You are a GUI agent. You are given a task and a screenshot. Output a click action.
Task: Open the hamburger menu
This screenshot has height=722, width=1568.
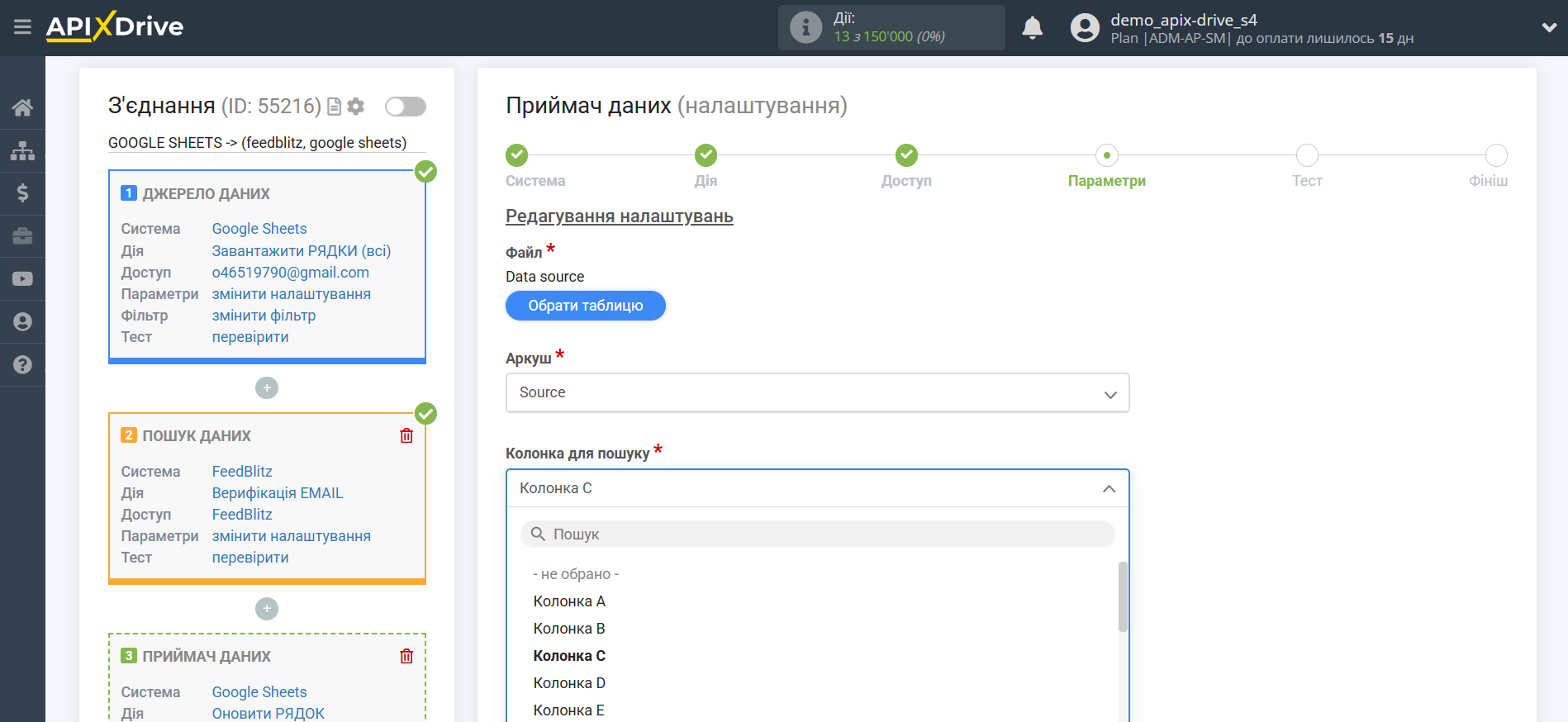(x=22, y=27)
